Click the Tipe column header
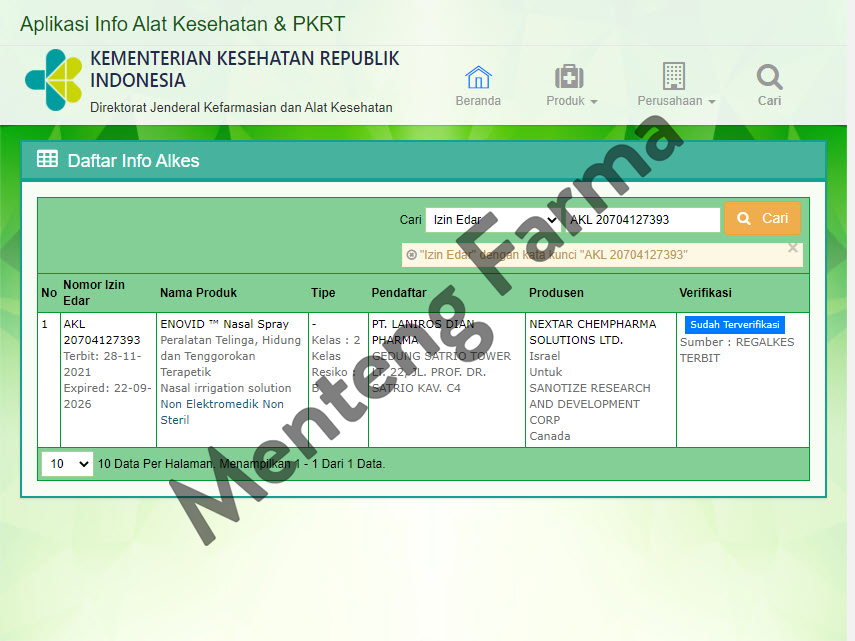Screen dimensions: 855x641 click(x=323, y=293)
